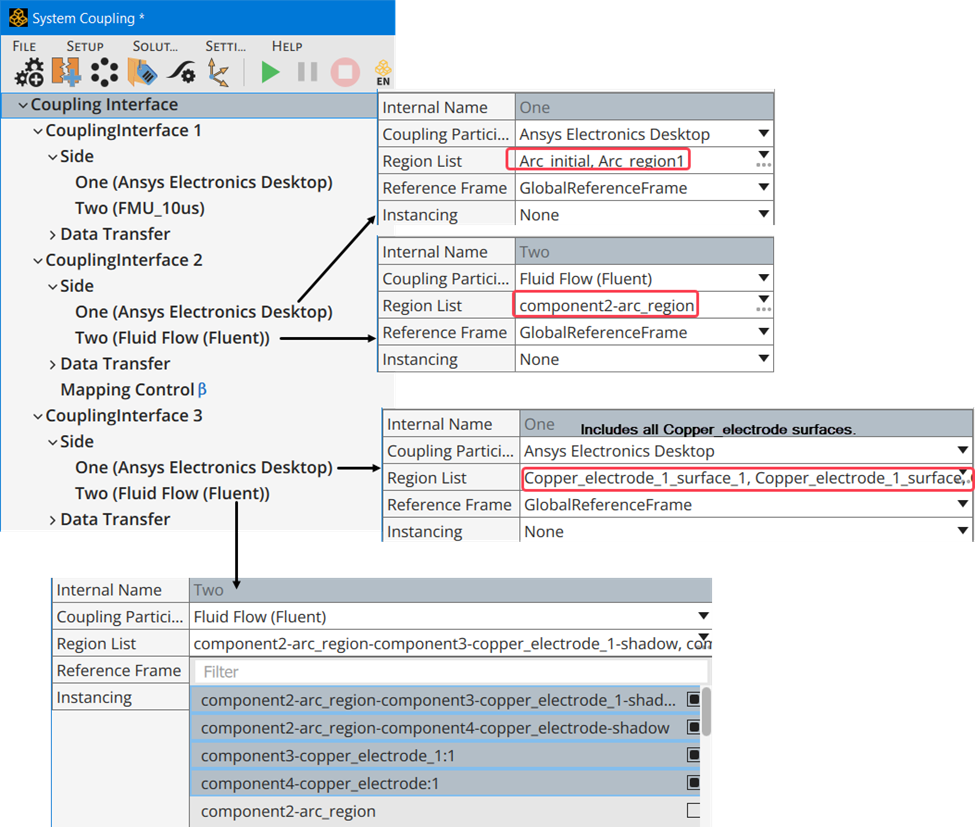The image size is (975, 827).
Task: Select Two (FMU_10us) in the tree
Action: pos(139,208)
